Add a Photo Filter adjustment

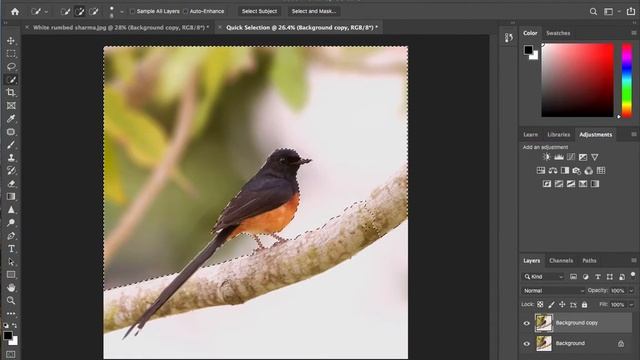pyautogui.click(x=577, y=171)
